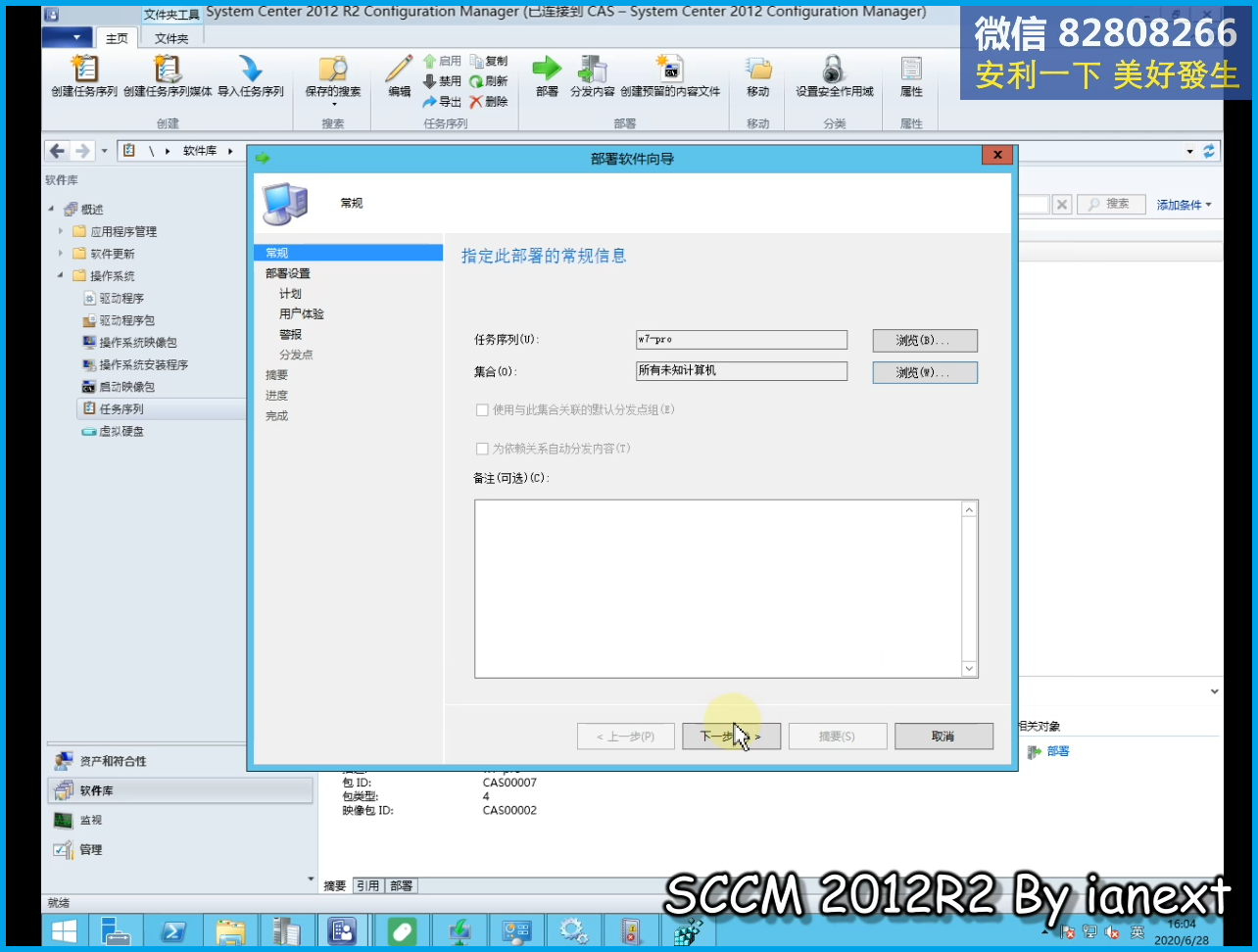Click the 设置安全作用域 lock icon

click(834, 69)
